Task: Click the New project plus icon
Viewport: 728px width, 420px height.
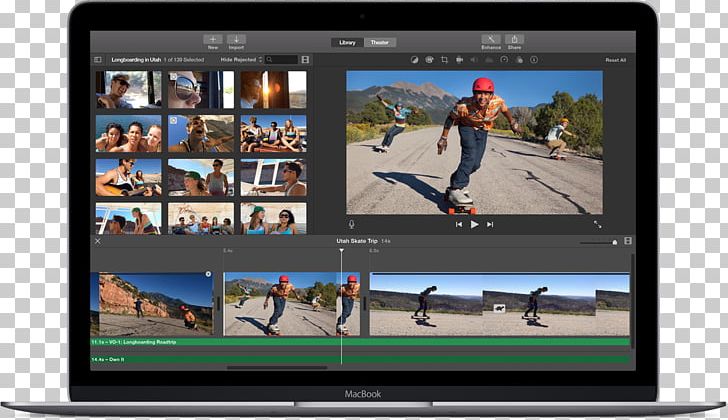Action: pyautogui.click(x=213, y=39)
